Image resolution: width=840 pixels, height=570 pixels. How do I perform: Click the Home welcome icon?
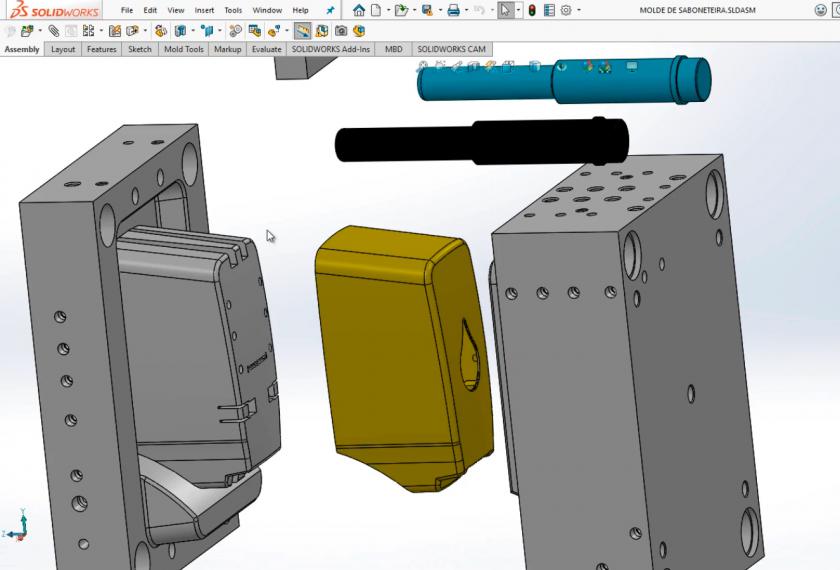click(359, 10)
